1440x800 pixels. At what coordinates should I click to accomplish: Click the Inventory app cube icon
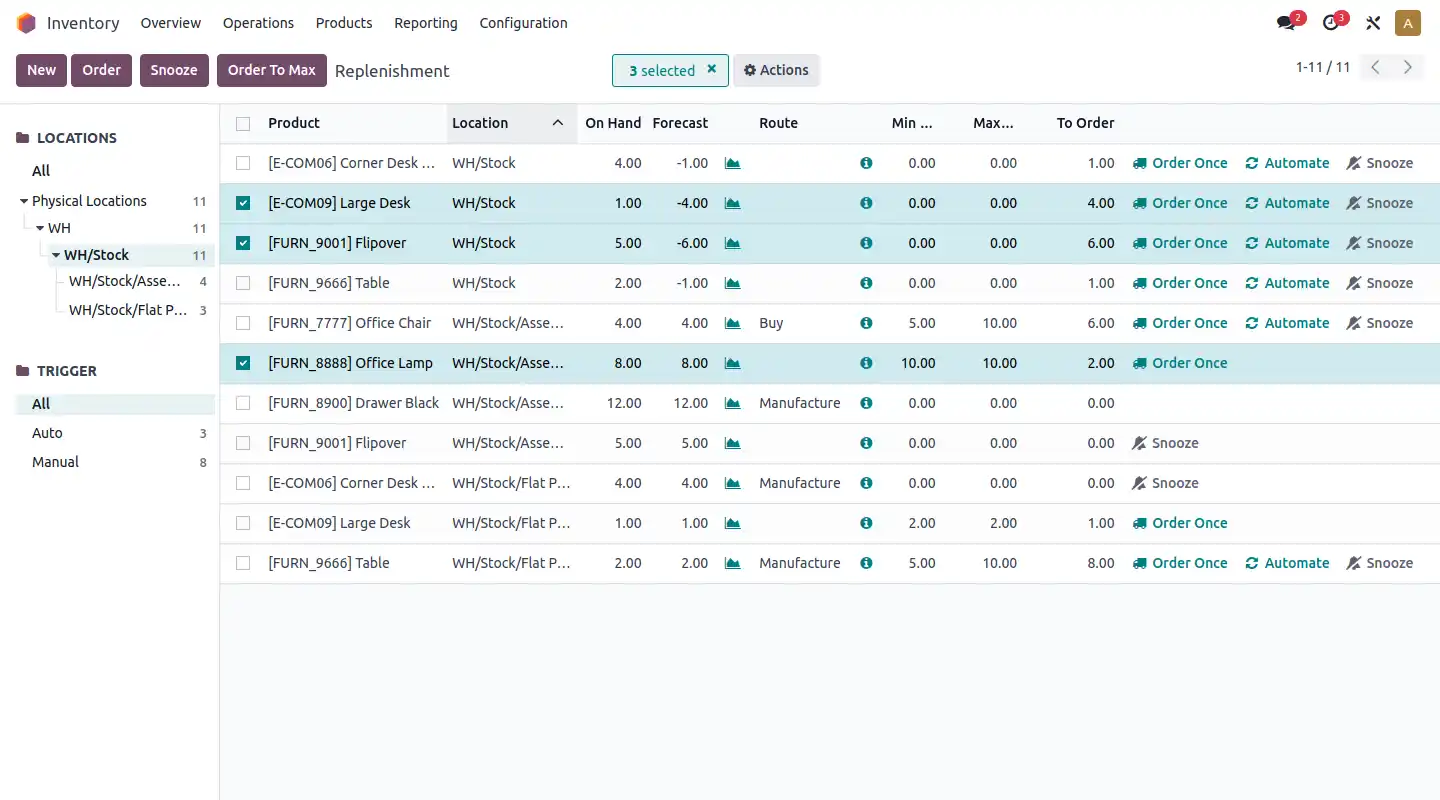tap(25, 22)
